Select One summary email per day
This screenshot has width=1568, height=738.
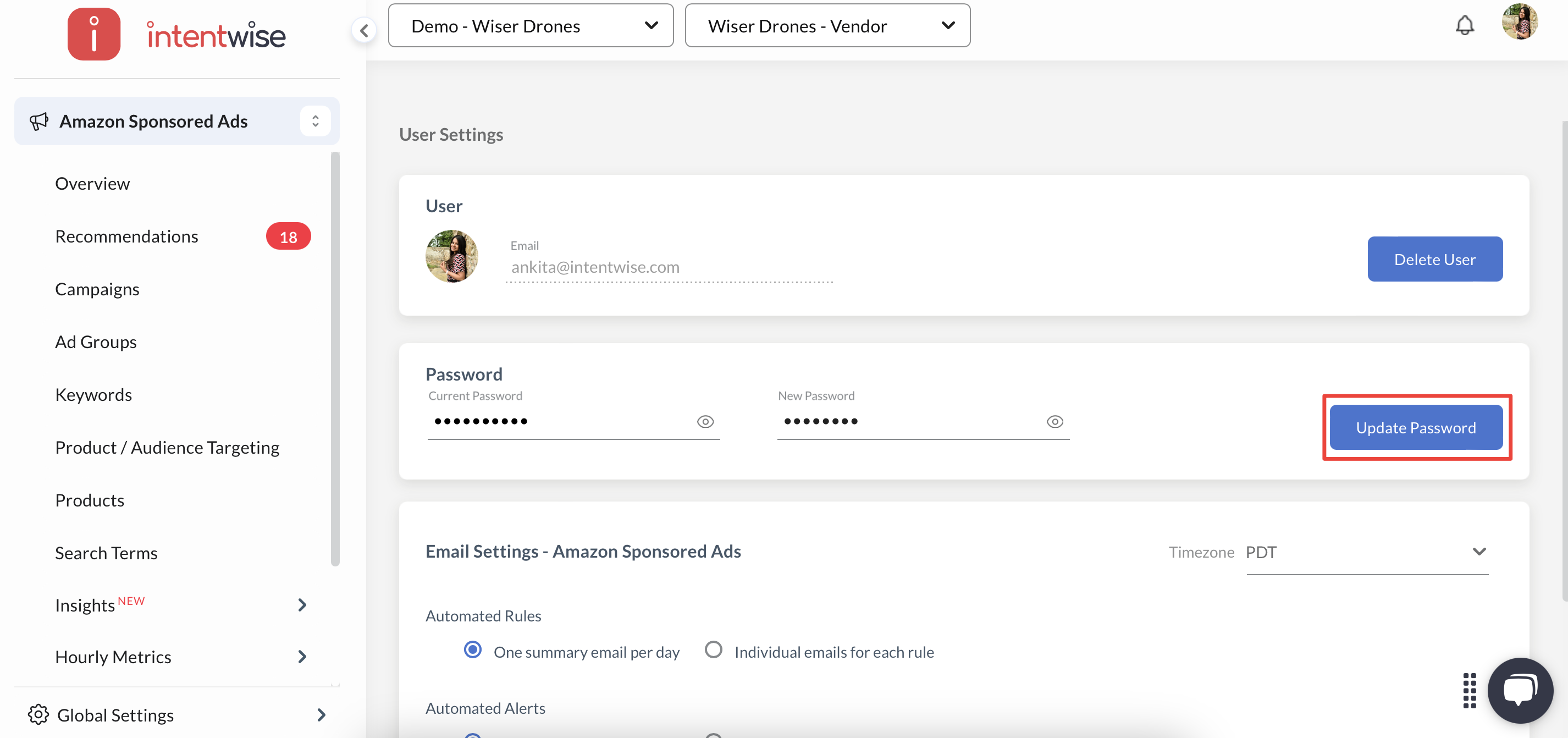coord(473,649)
